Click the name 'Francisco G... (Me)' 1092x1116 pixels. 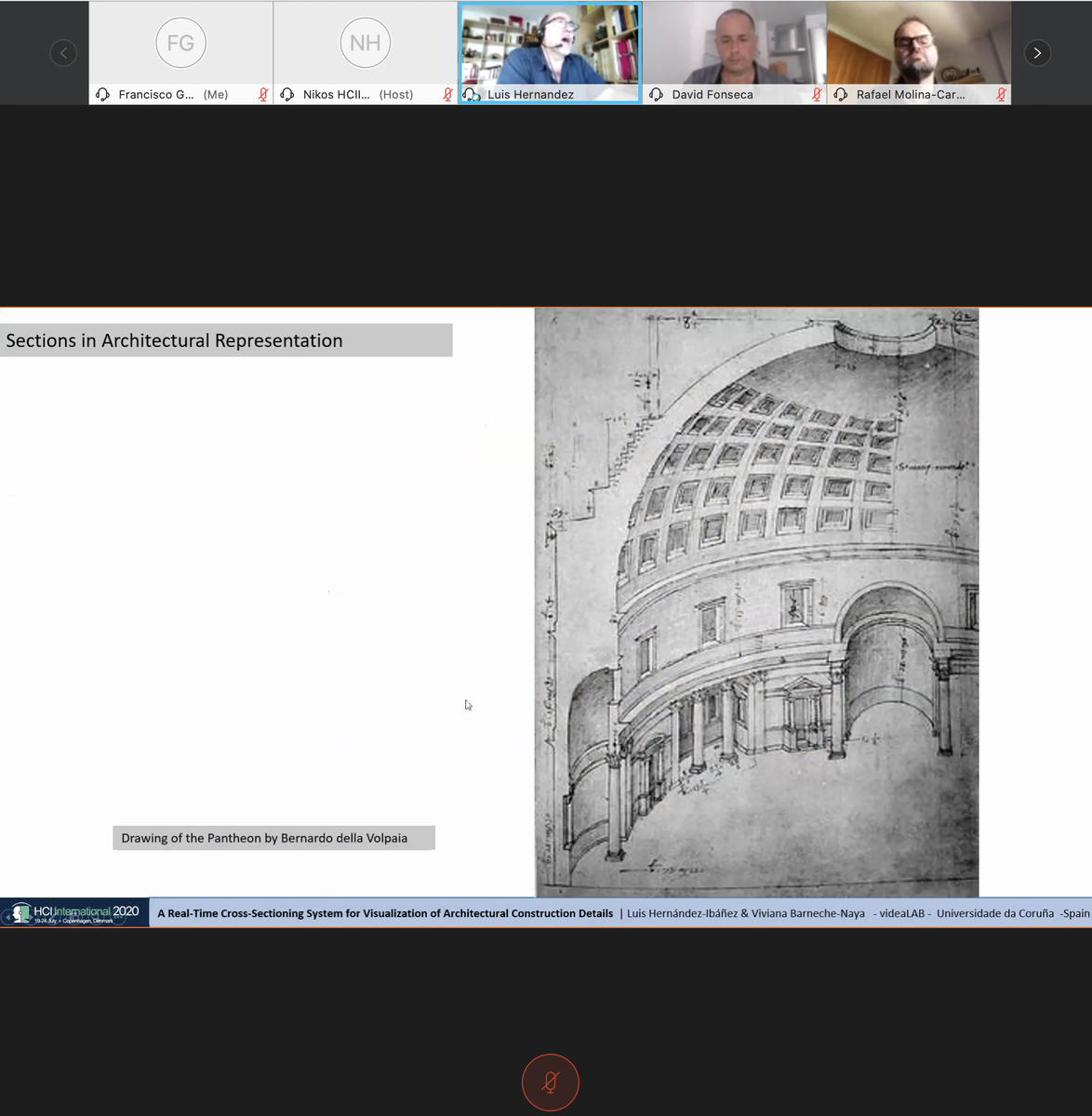(173, 94)
